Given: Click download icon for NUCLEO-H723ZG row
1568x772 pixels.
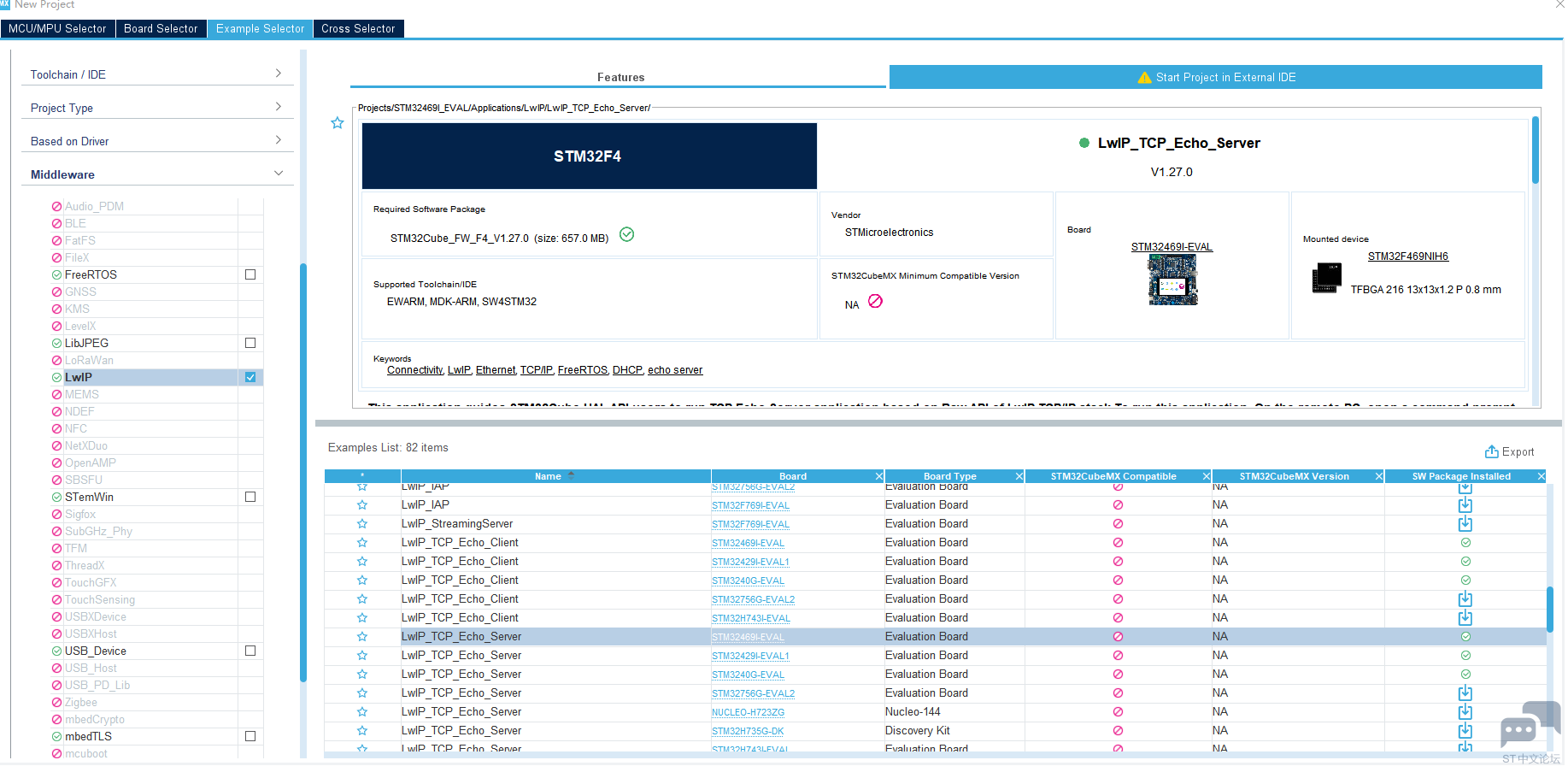Looking at the screenshot, I should [1465, 711].
